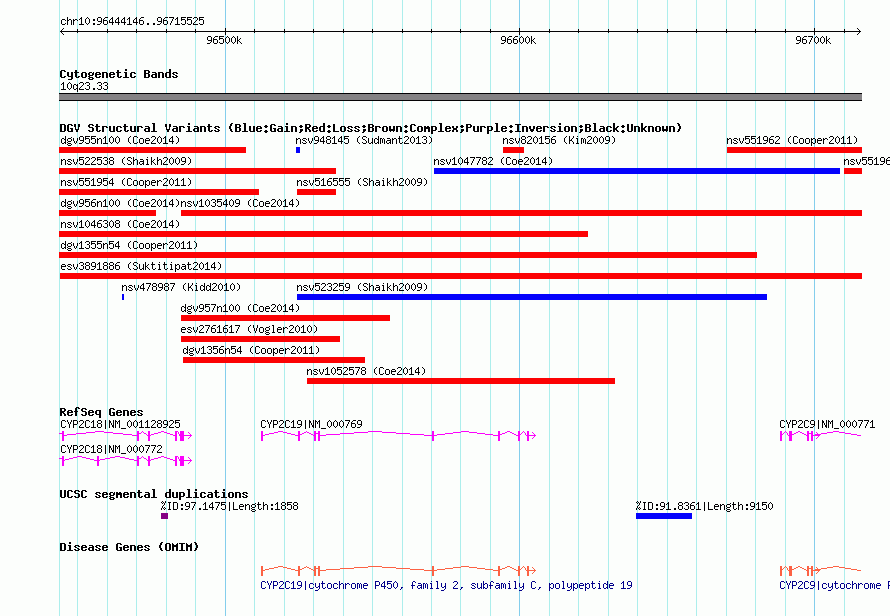The width and height of the screenshot is (890, 616).
Task: Click the dgv1356n54 (Cooper2011) label
Action: (251, 350)
